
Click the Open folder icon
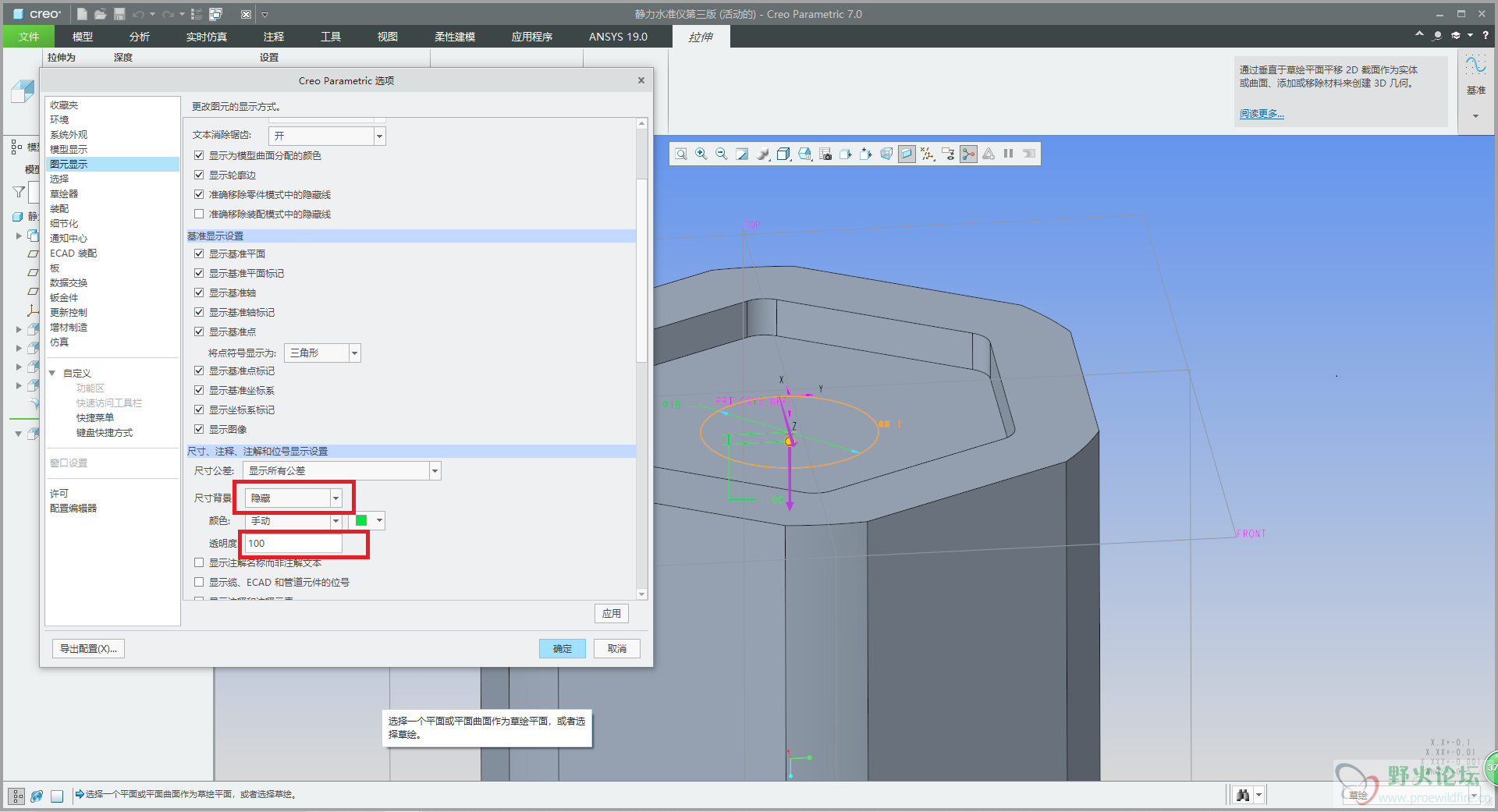point(101,14)
